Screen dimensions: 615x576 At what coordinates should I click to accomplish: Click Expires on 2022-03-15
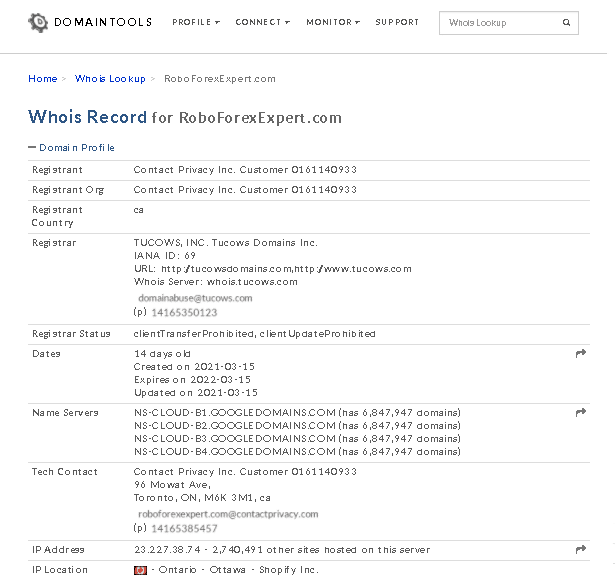pyautogui.click(x=192, y=380)
